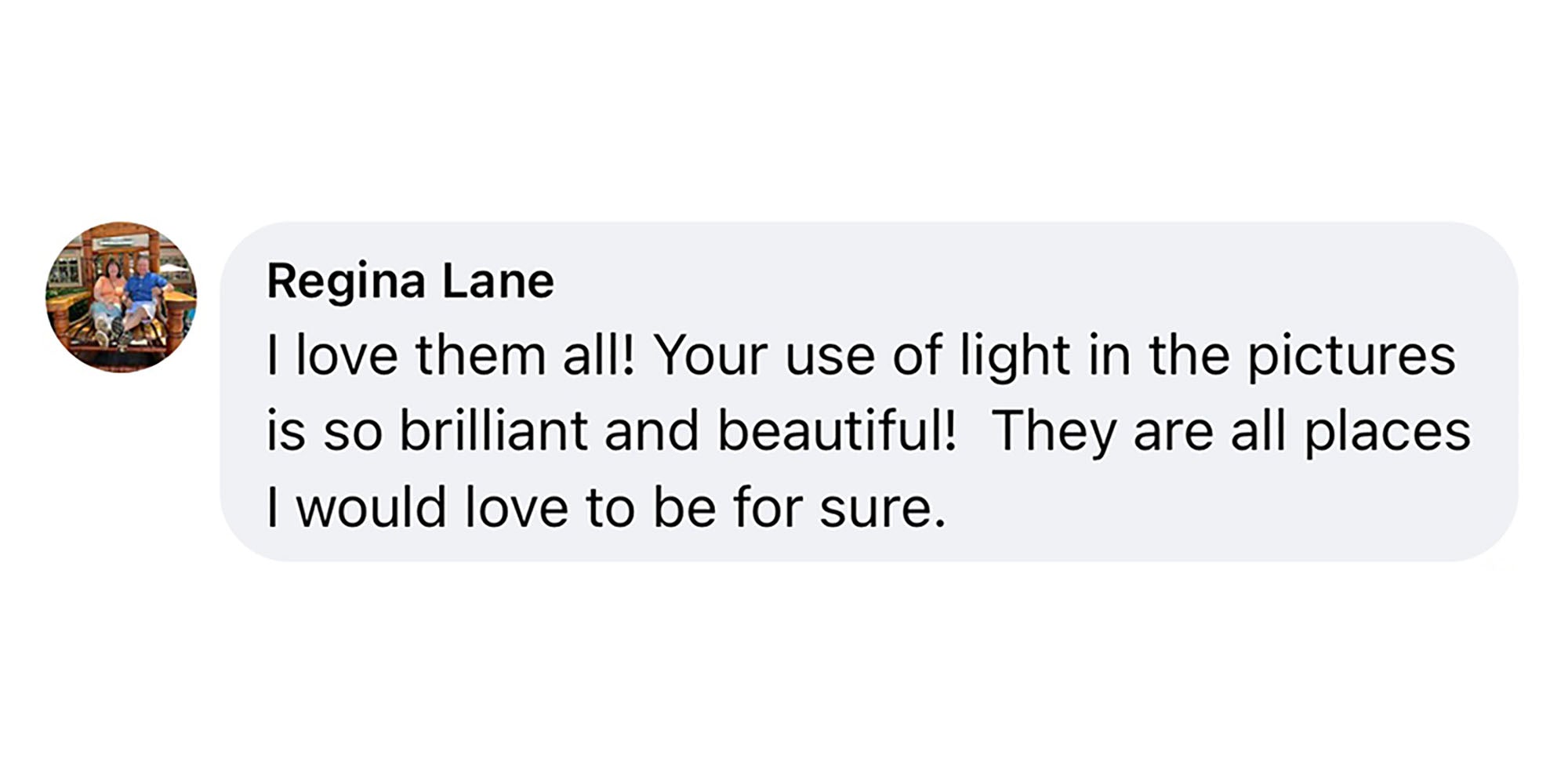Viewport: 1568px width, 784px height.
Task: Click the word "They" in the comment
Action: point(1054,431)
